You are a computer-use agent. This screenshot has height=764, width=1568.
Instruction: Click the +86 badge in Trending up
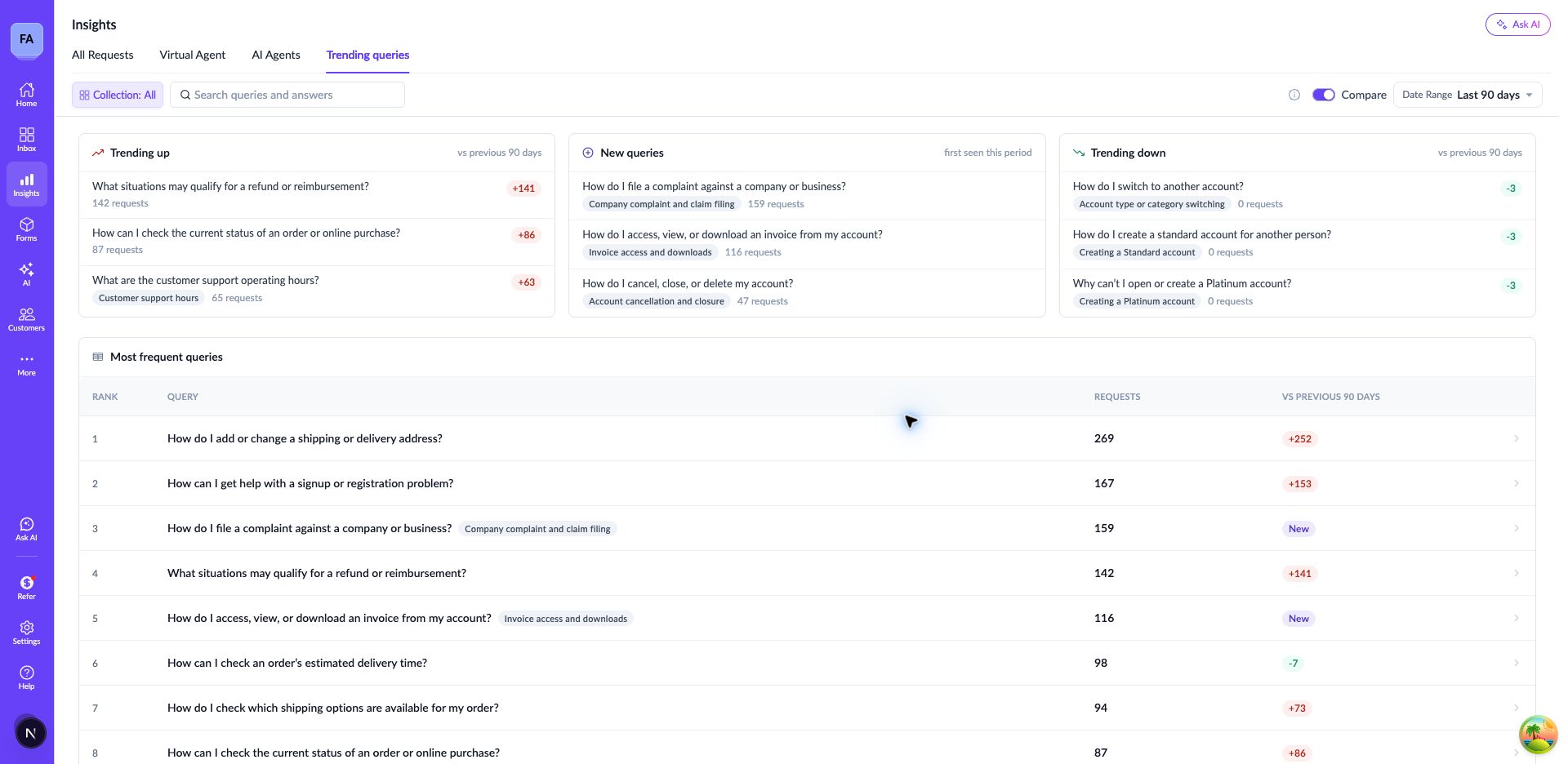[527, 235]
